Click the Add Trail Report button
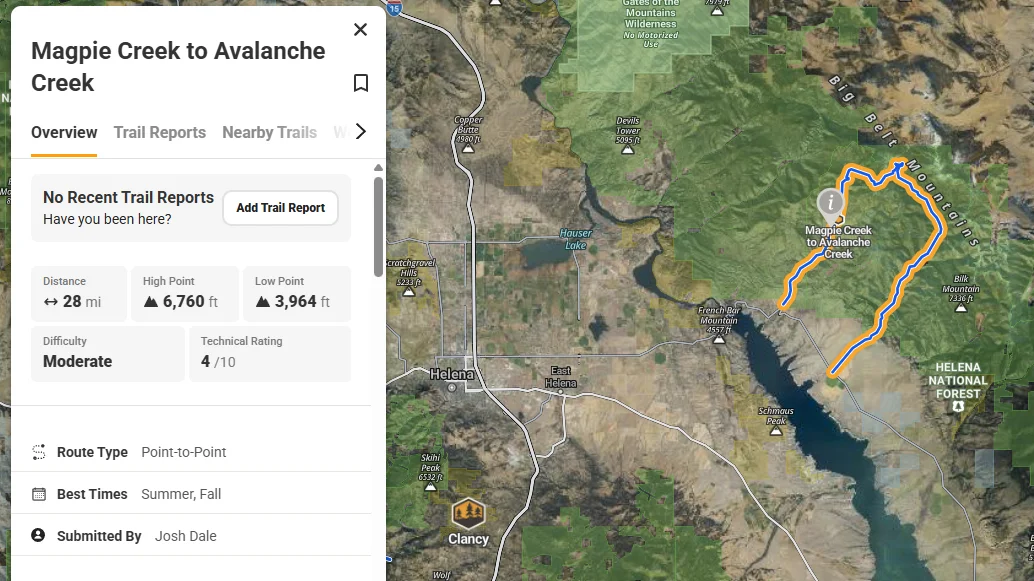Viewport: 1034px width, 581px height. pyautogui.click(x=280, y=208)
